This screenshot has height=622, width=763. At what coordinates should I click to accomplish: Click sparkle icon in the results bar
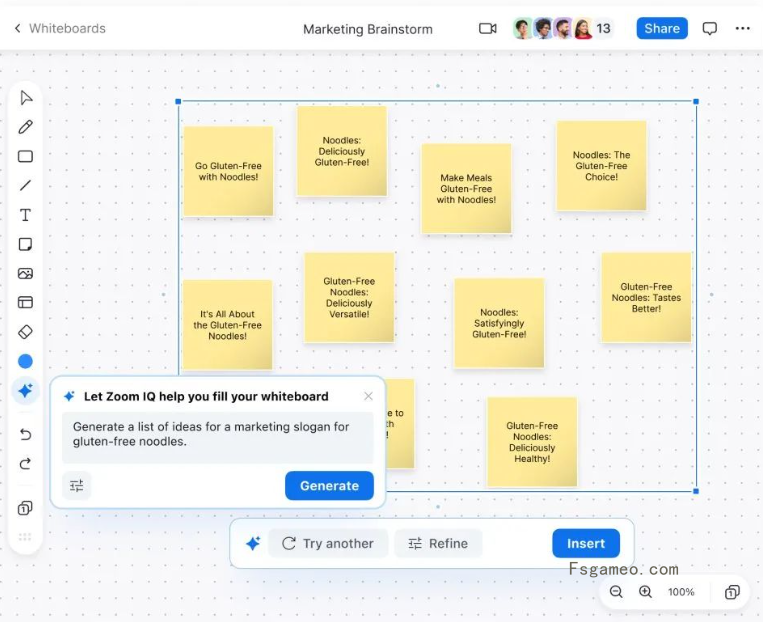tap(253, 543)
